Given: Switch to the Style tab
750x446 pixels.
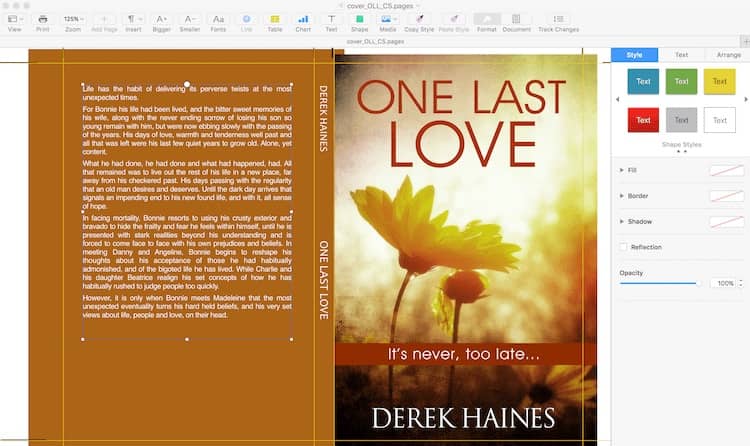Looking at the screenshot, I should (634, 55).
